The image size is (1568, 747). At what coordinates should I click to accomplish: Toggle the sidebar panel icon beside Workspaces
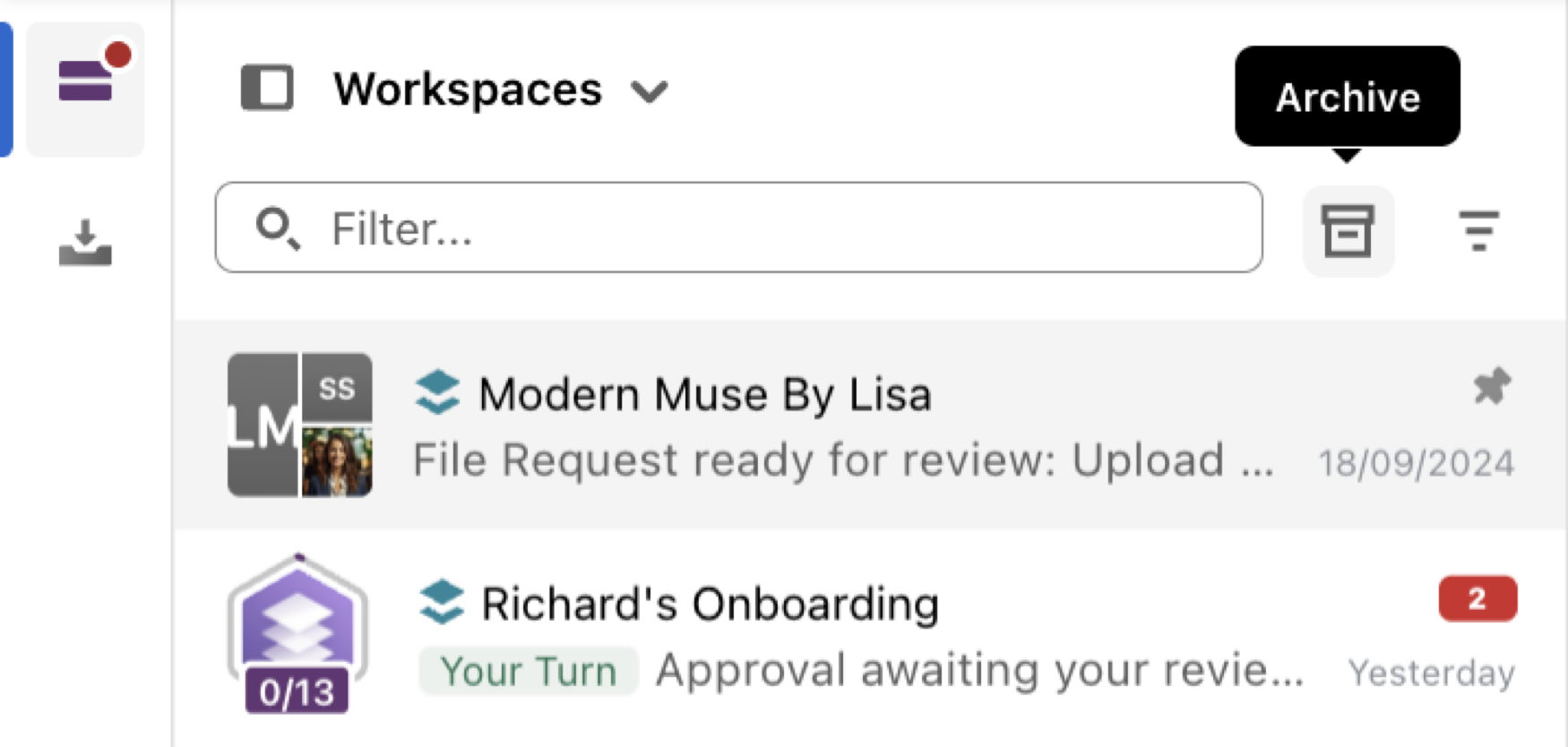[x=267, y=88]
